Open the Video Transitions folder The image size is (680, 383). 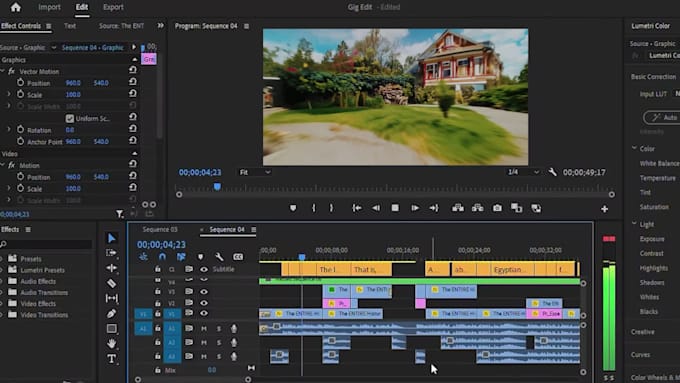pyautogui.click(x=44, y=315)
